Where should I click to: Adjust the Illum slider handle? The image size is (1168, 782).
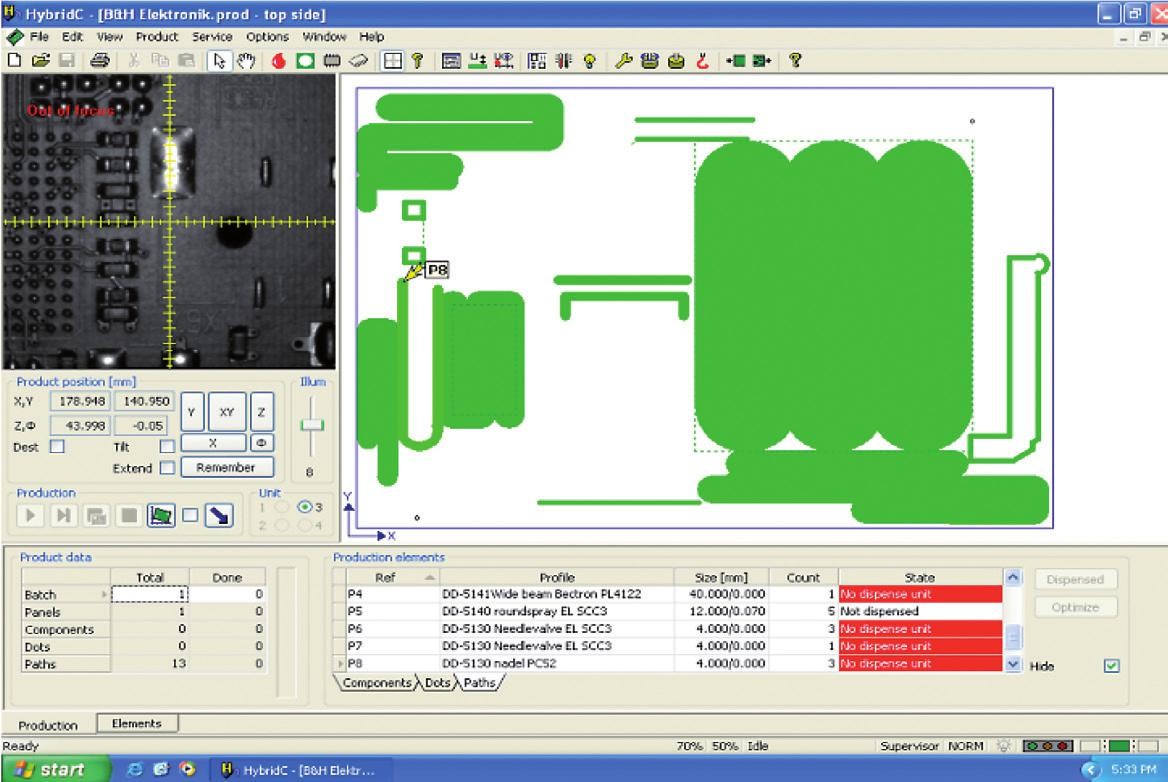point(313,424)
